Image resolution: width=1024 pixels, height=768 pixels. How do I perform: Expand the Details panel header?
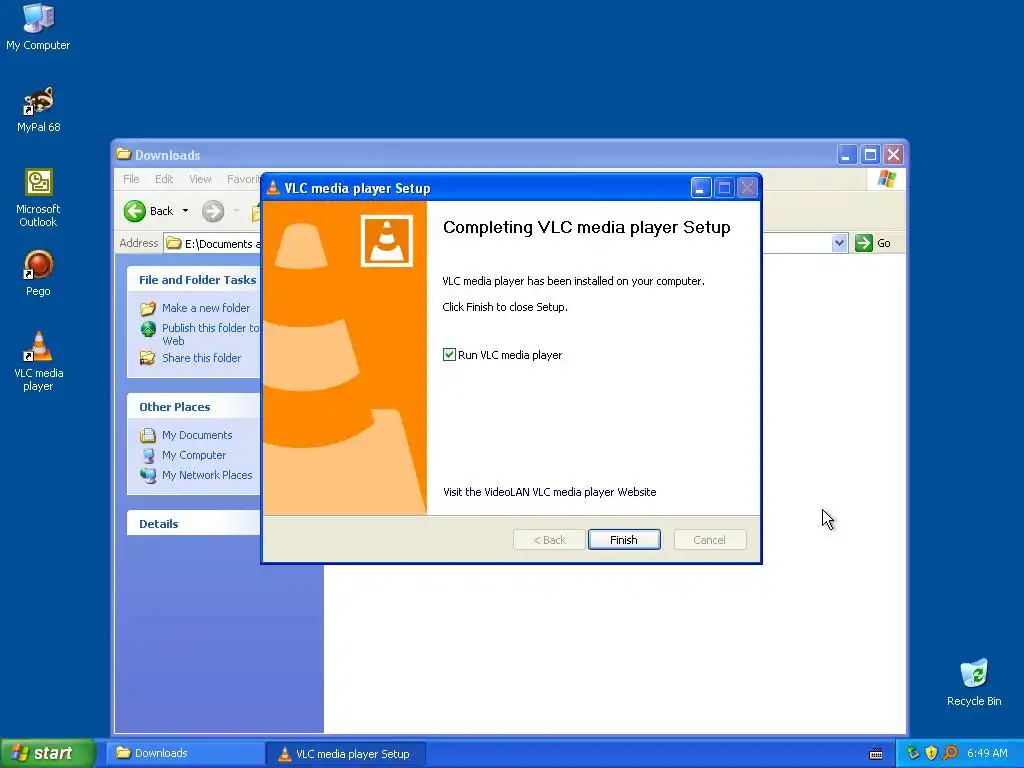194,523
